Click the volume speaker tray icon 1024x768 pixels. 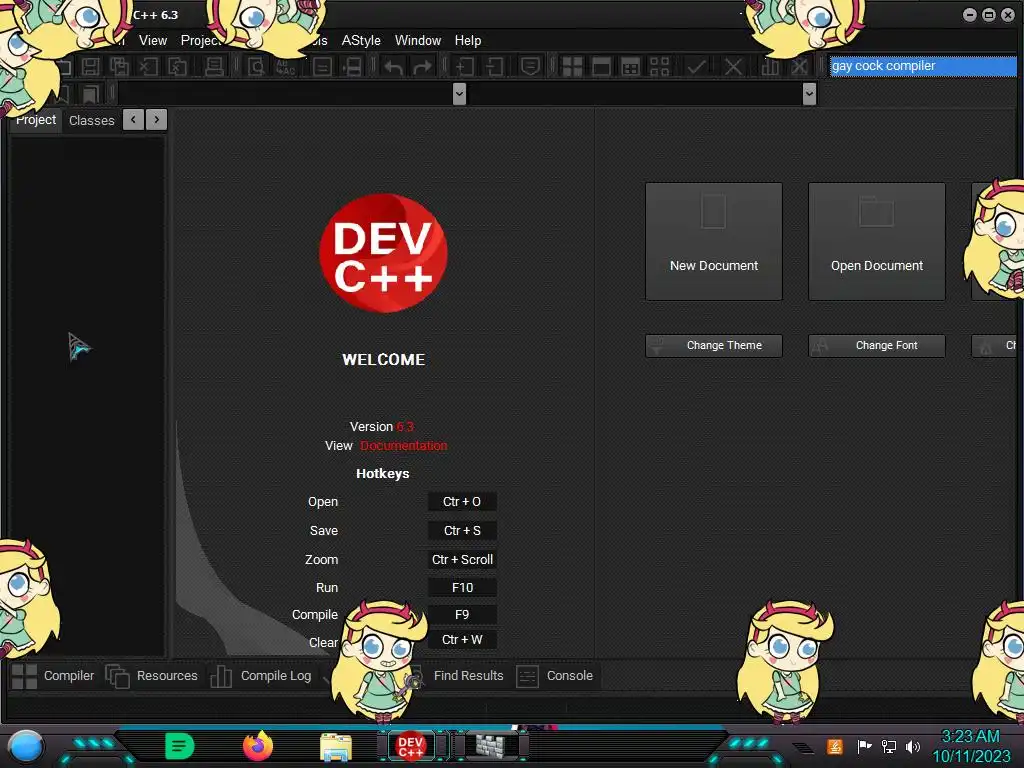click(913, 746)
